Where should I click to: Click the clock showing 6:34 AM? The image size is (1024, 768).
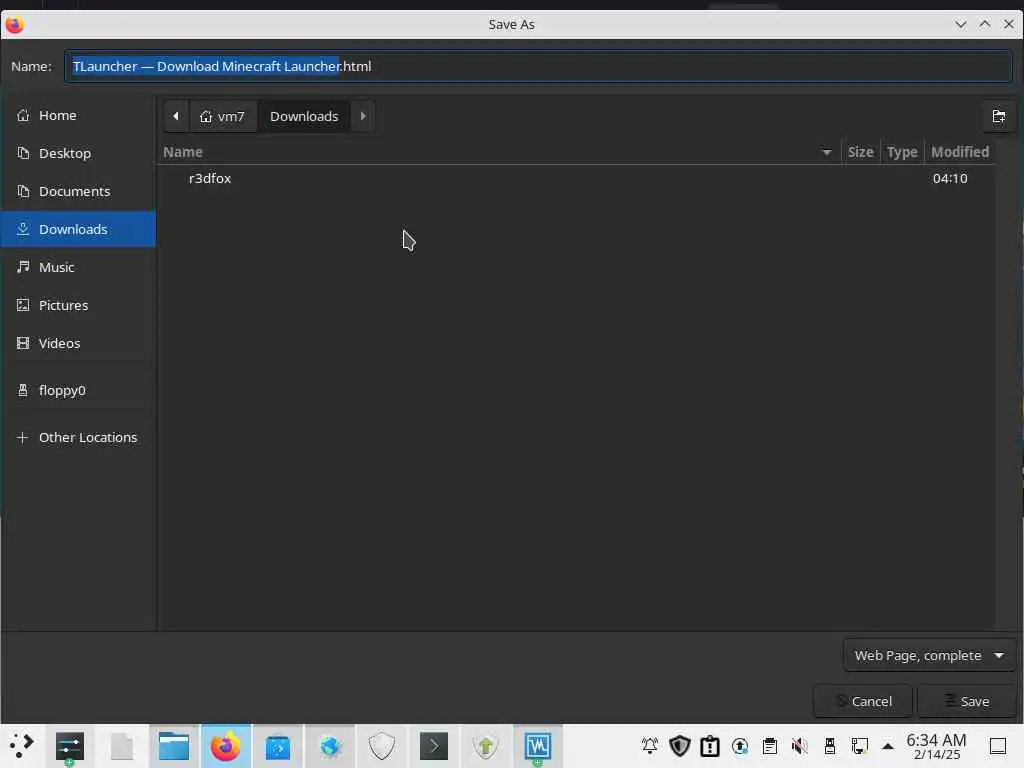pyautogui.click(x=936, y=746)
